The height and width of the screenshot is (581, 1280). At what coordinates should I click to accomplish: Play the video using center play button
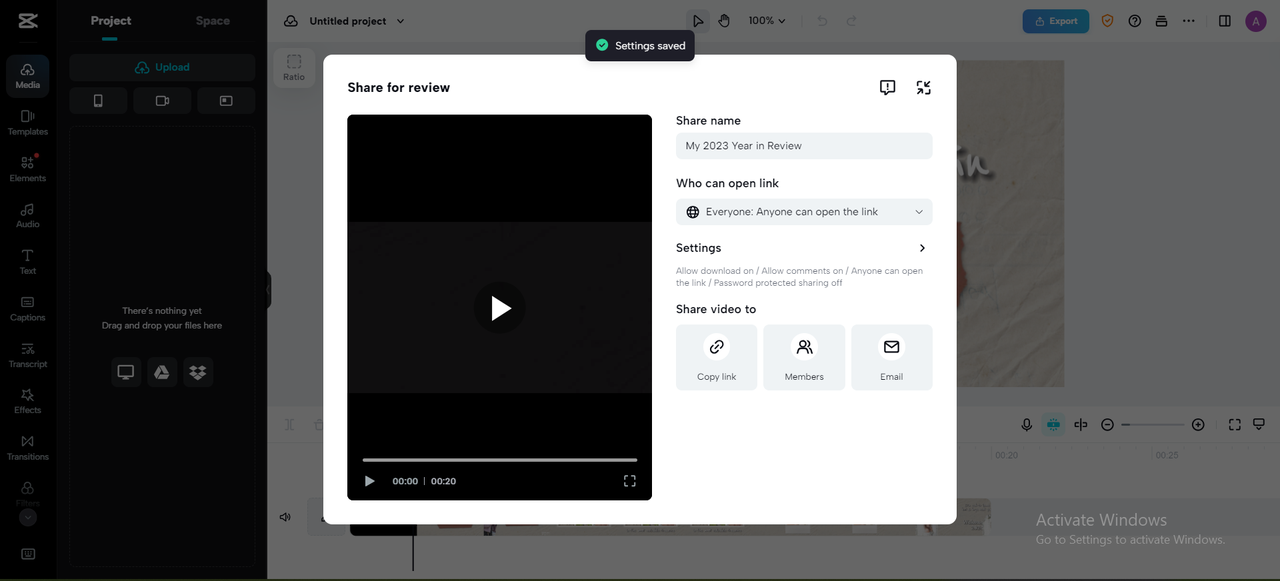coord(500,308)
